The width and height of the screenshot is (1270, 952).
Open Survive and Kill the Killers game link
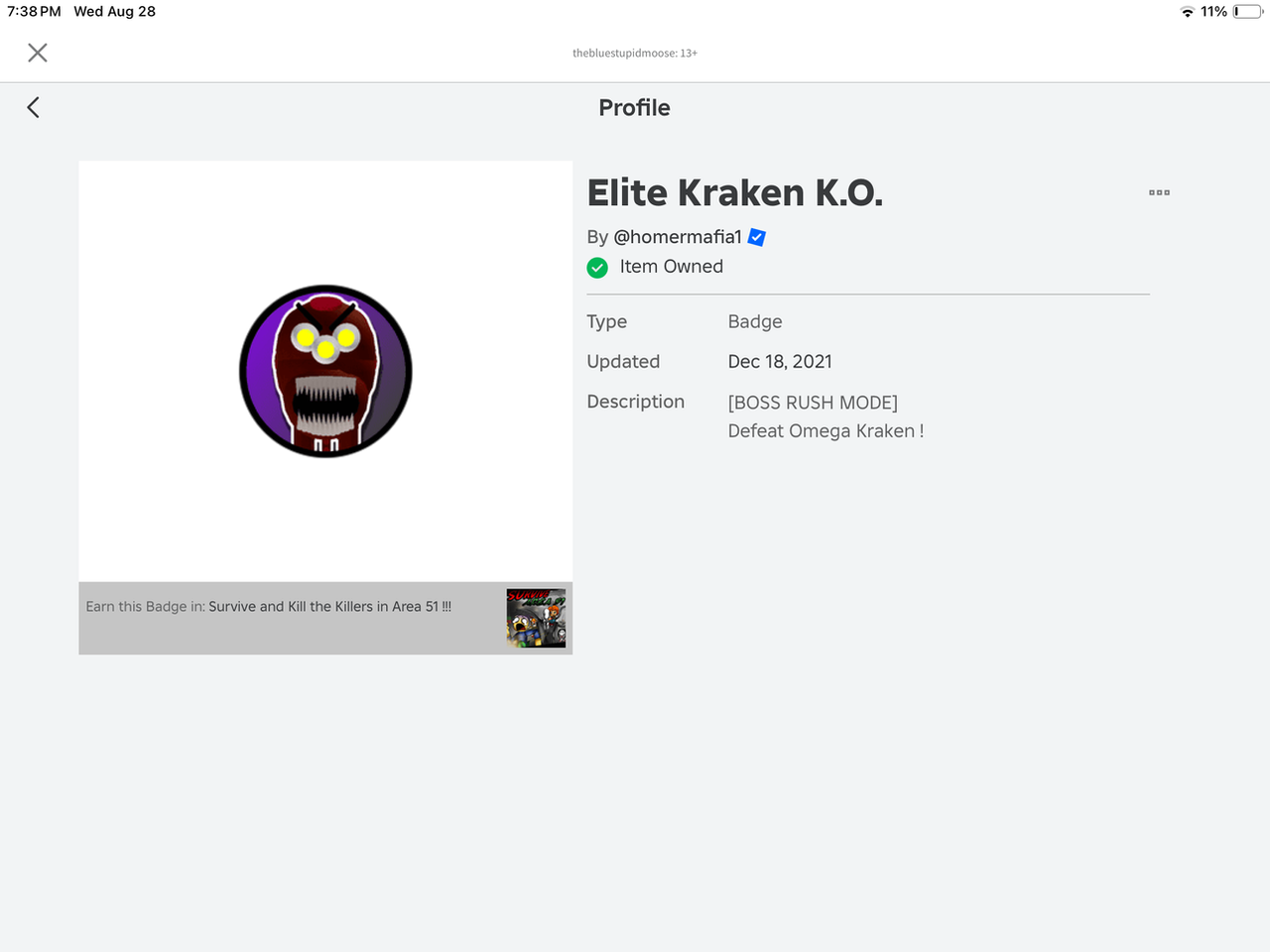click(329, 606)
